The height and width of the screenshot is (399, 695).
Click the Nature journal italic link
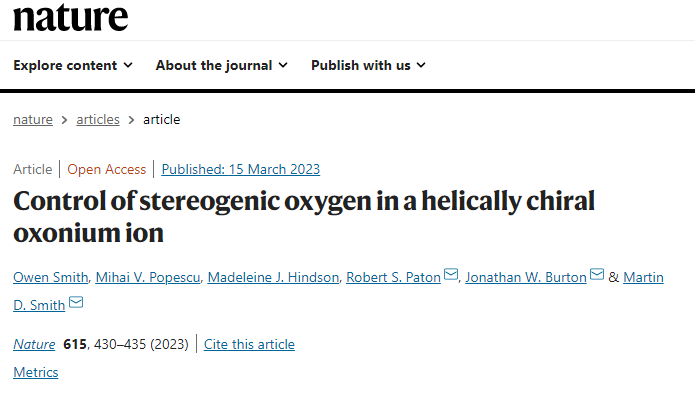[34, 344]
